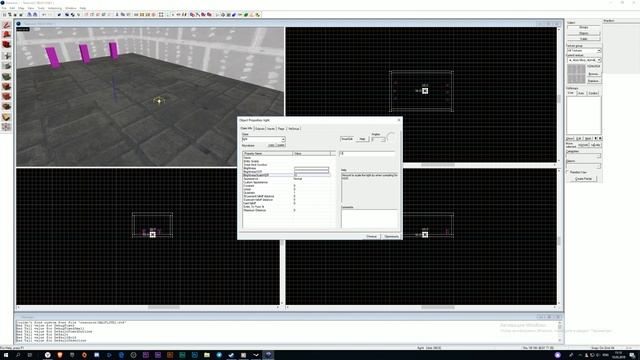Click the dashed square selection-mode icon
Screen dimensions: 640x360
point(161,15)
